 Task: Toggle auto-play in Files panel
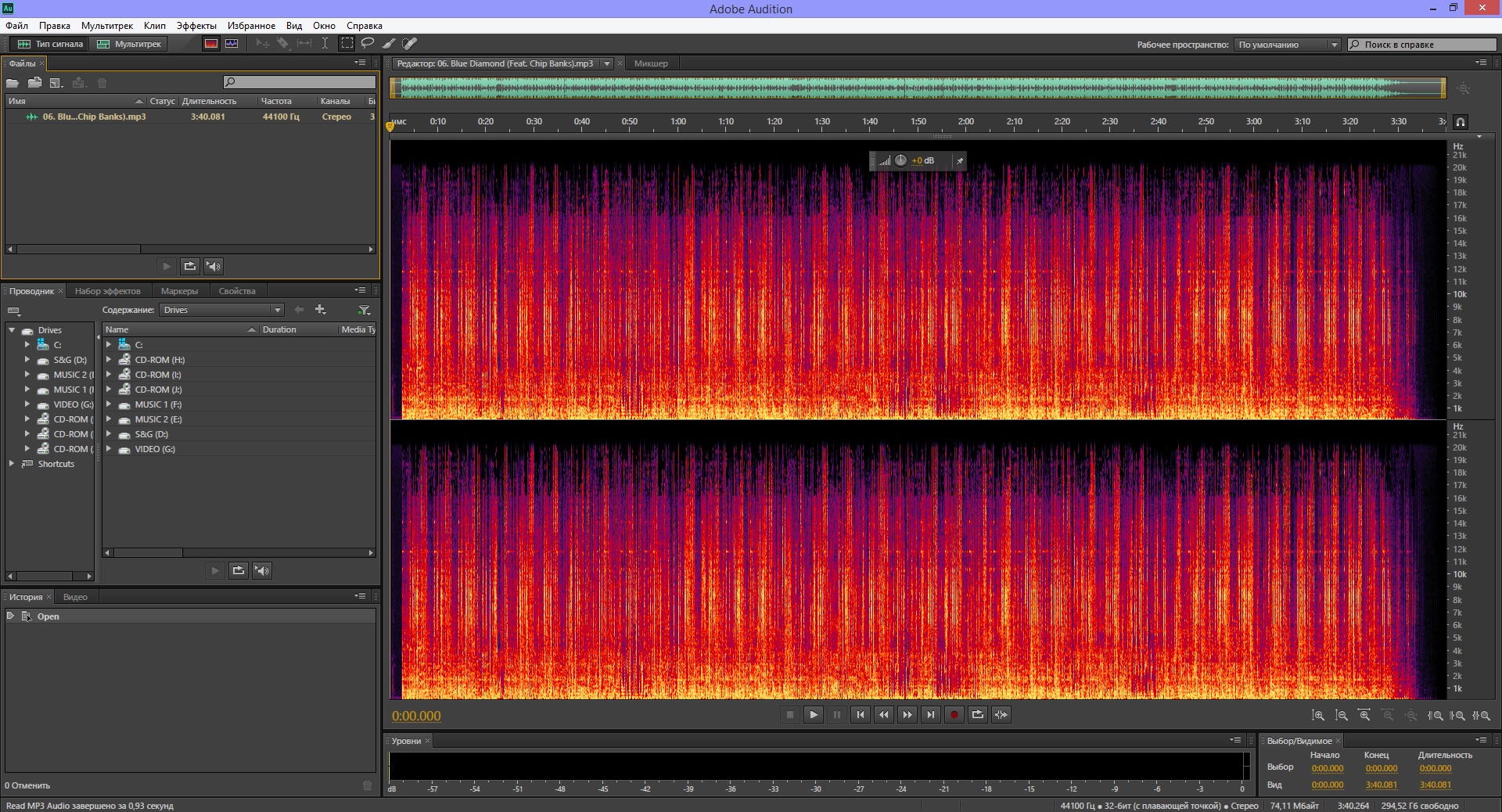click(213, 266)
